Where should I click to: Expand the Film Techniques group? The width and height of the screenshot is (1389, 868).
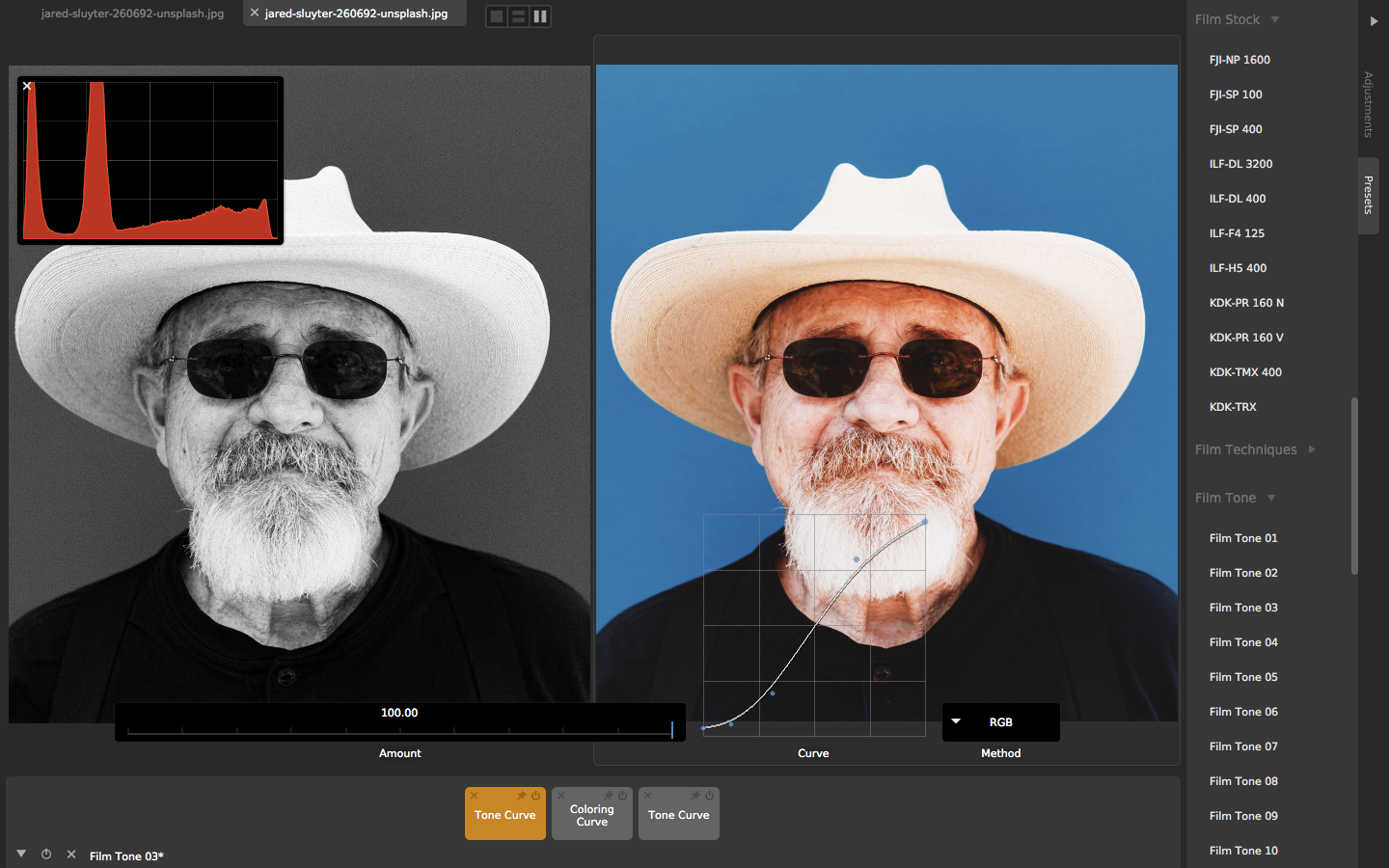click(1311, 449)
